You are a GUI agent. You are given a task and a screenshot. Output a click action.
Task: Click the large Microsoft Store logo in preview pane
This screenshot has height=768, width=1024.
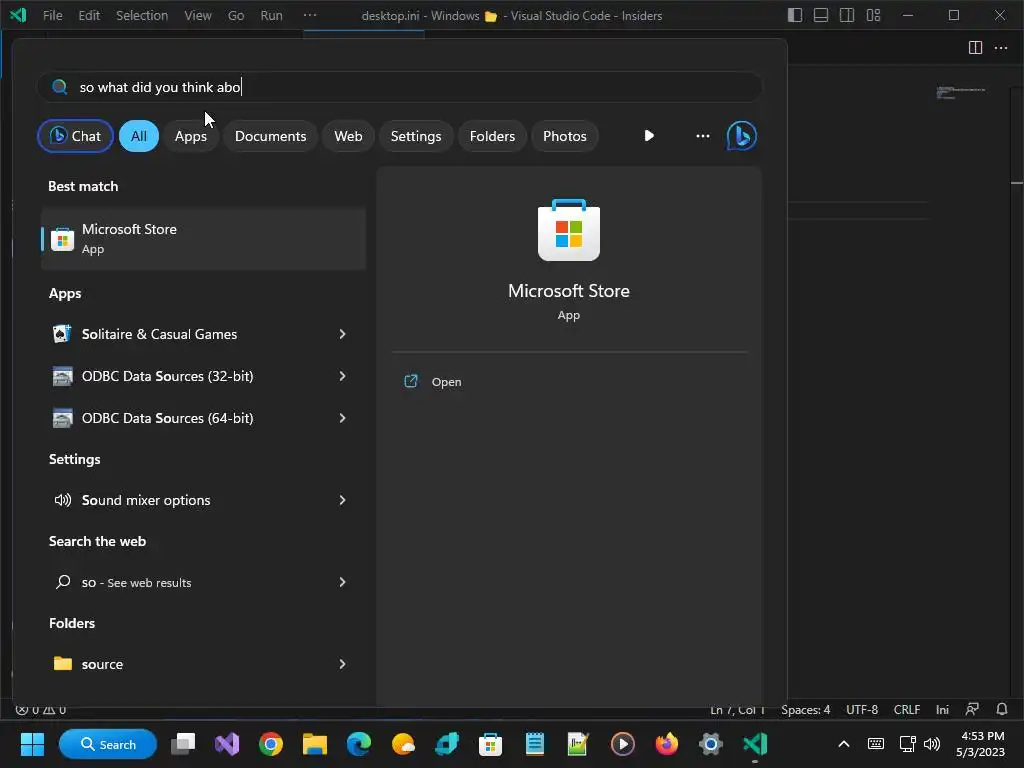coord(568,230)
